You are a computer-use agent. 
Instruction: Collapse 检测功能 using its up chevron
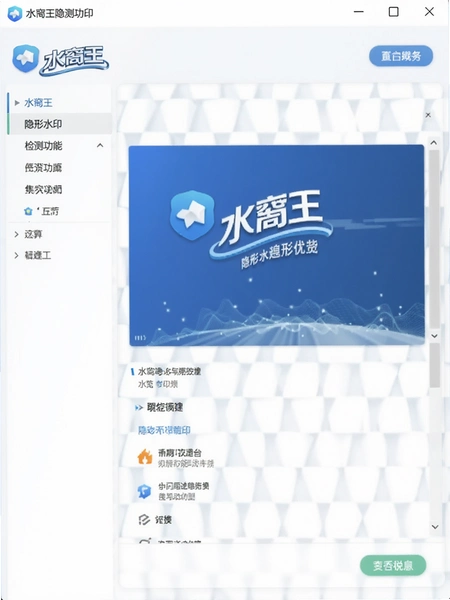[100, 145]
